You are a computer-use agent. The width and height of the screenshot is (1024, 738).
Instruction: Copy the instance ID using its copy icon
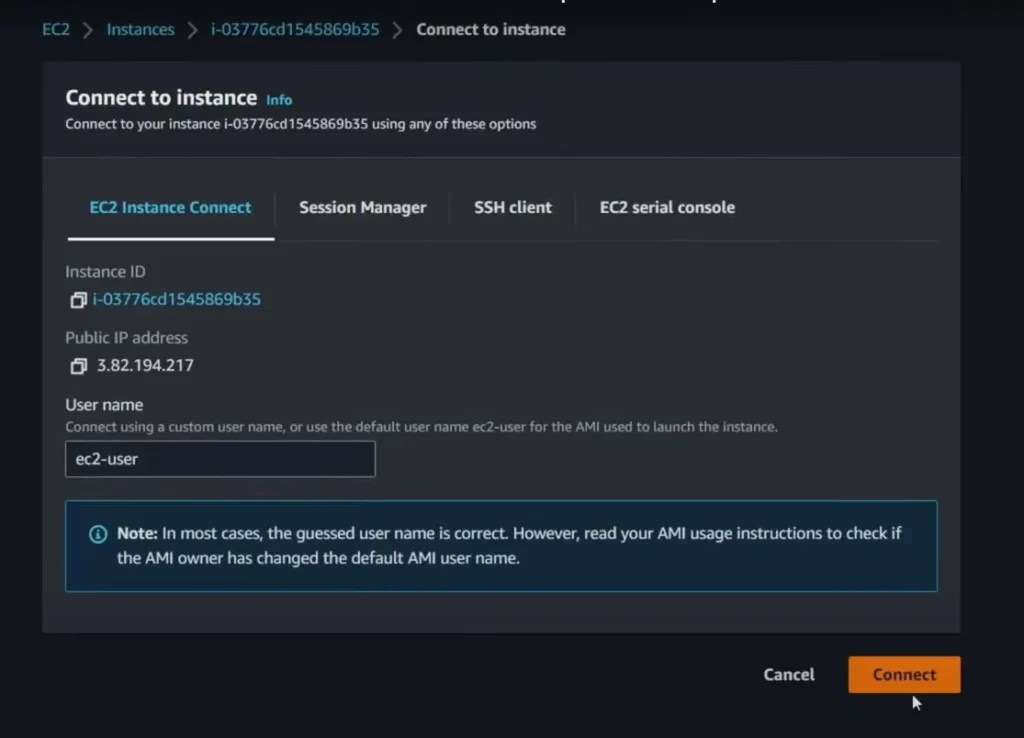pos(79,299)
